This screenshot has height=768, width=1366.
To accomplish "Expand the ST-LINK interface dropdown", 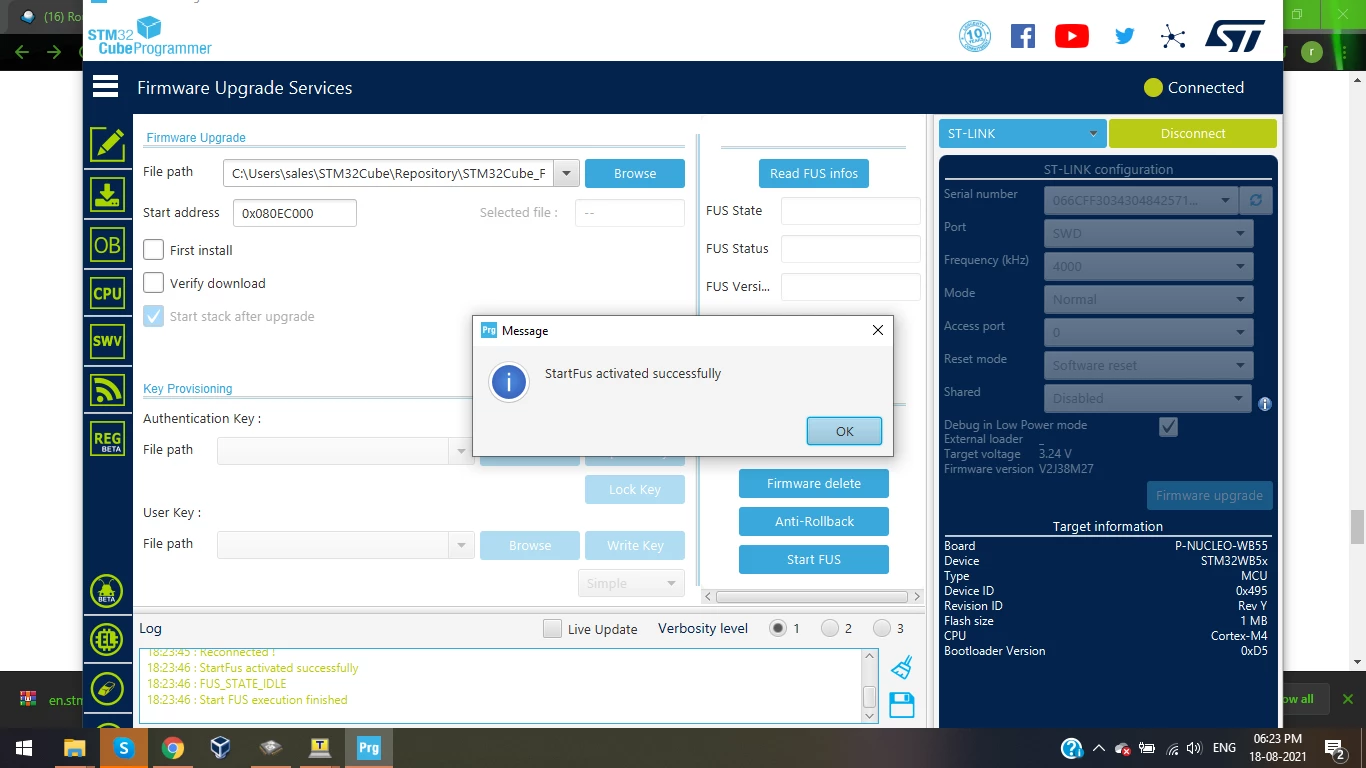I will [1022, 133].
